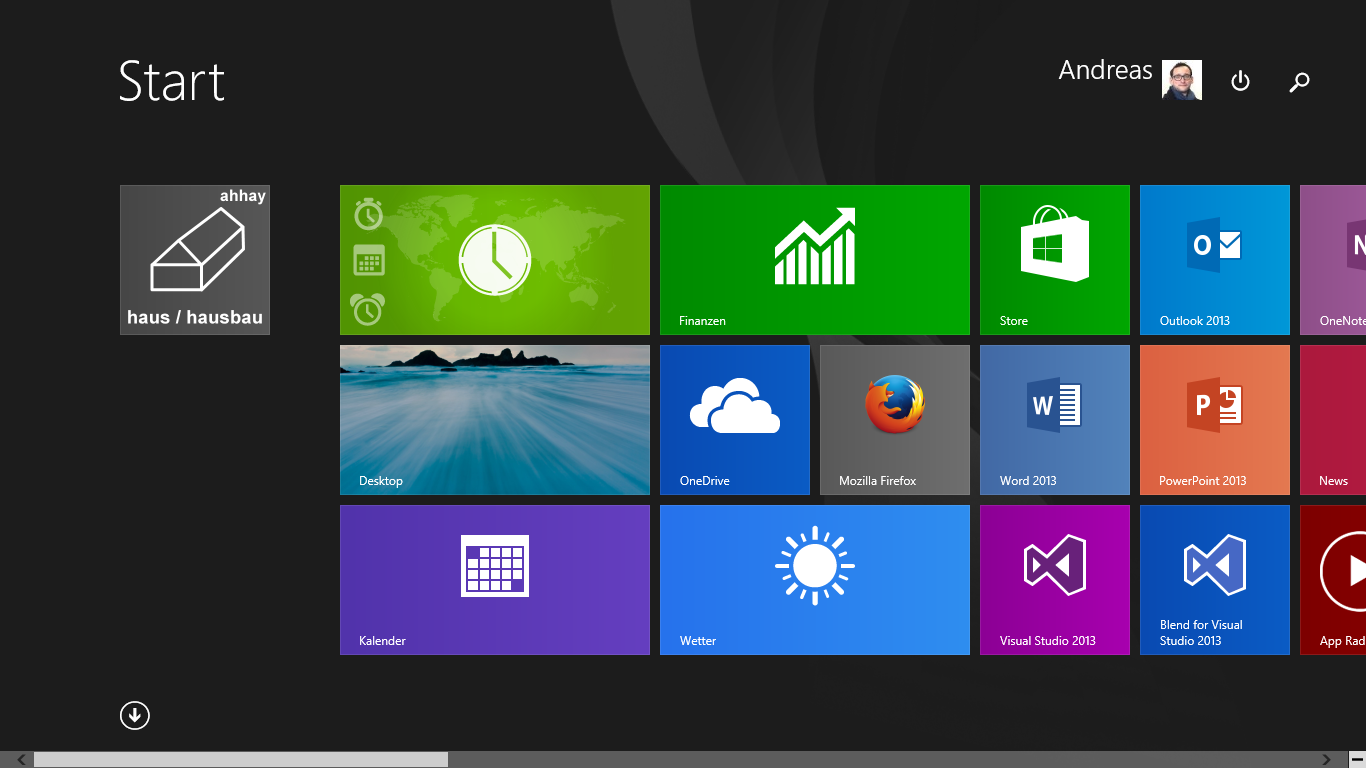Click the Andreas account picture
The height and width of the screenshot is (768, 1366).
click(x=1182, y=80)
